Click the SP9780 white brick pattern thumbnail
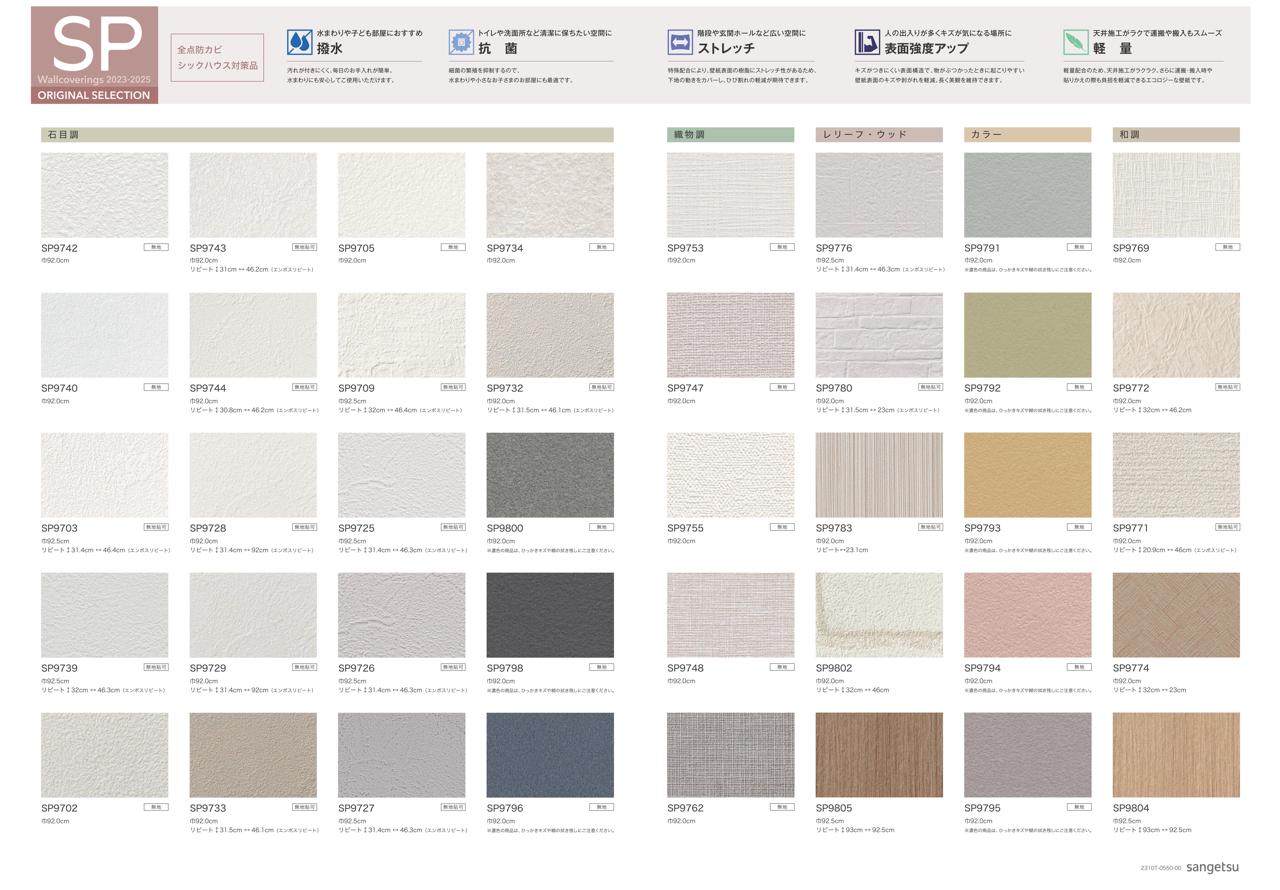Viewport: 1280px width, 890px height. coord(878,335)
